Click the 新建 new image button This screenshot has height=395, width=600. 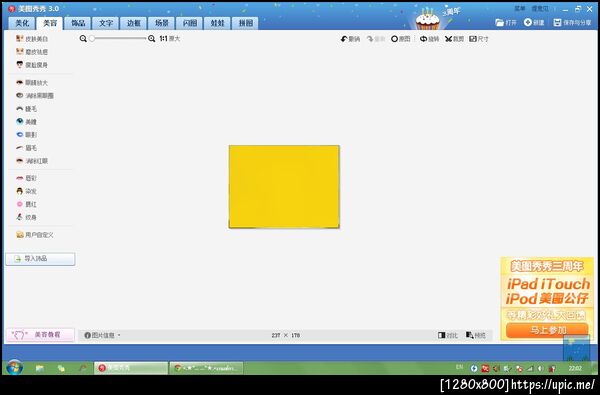tap(534, 23)
